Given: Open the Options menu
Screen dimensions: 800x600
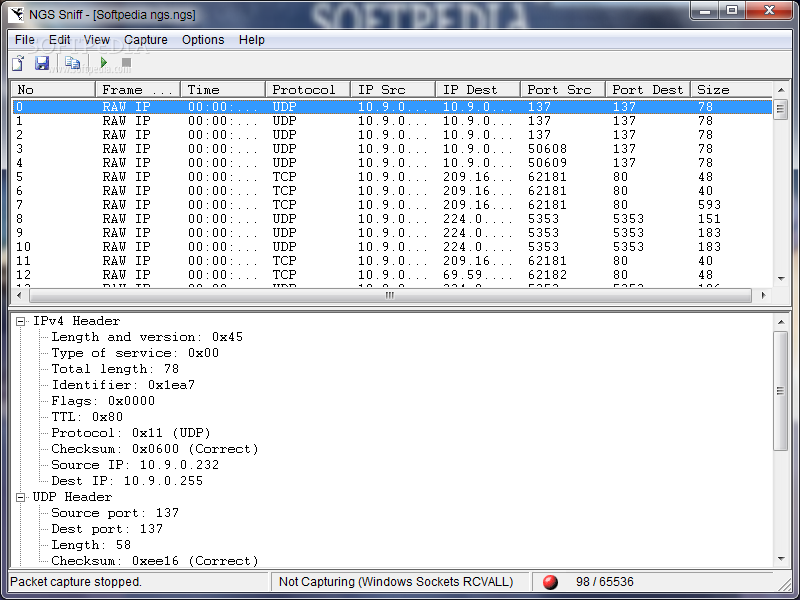Looking at the screenshot, I should [203, 40].
